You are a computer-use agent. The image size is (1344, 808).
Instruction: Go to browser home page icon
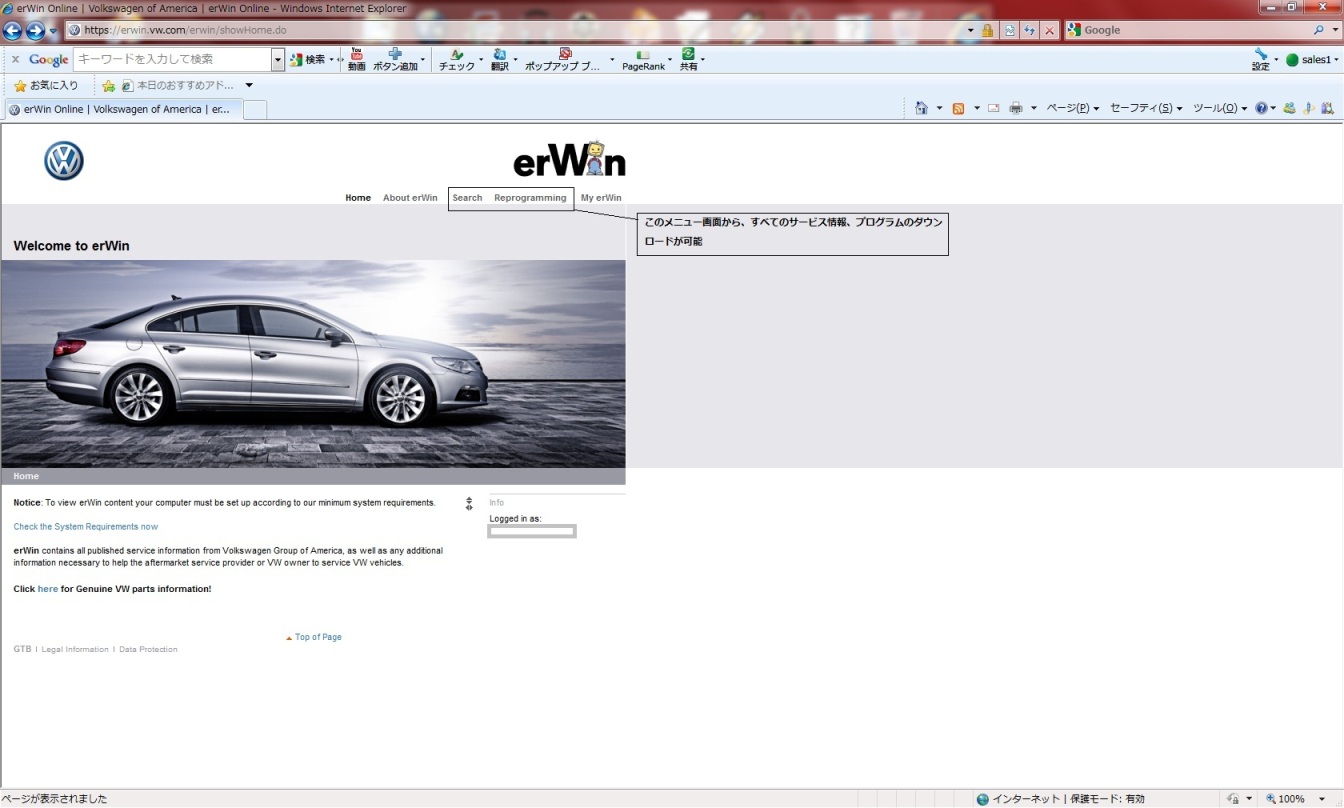tap(922, 108)
